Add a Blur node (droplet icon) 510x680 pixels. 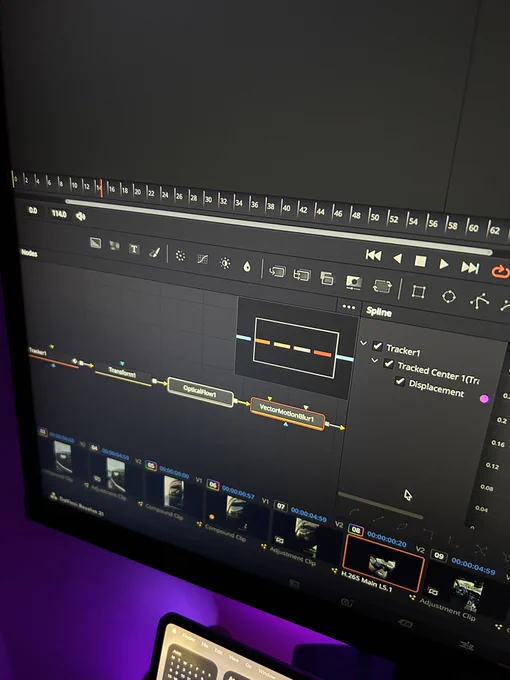(247, 267)
